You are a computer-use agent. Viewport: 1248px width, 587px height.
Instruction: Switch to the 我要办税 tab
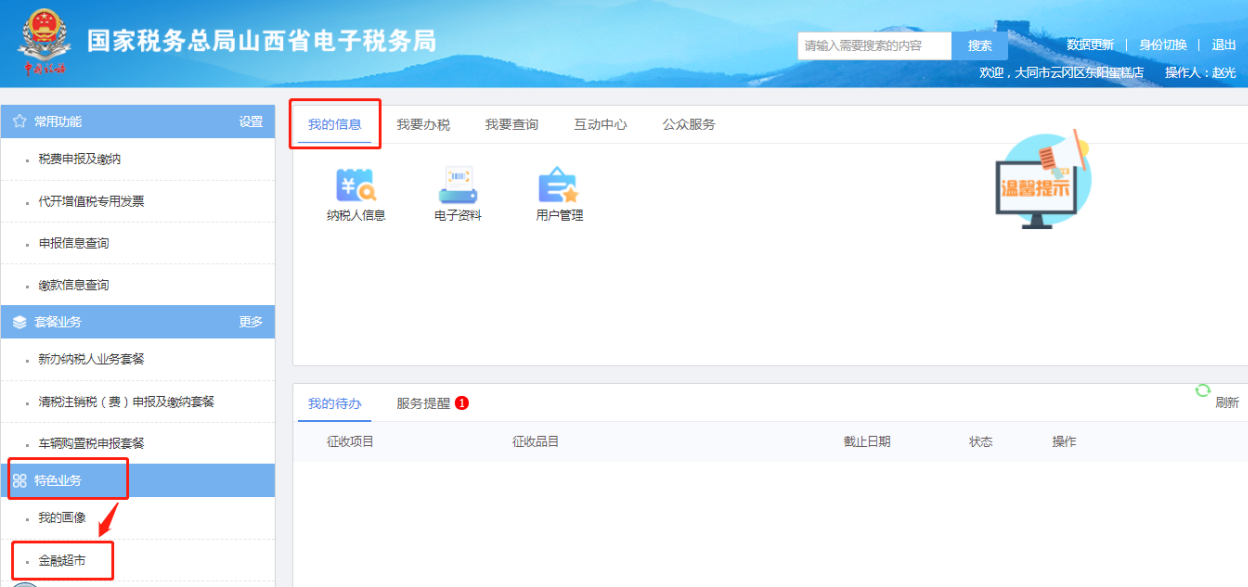click(x=423, y=124)
